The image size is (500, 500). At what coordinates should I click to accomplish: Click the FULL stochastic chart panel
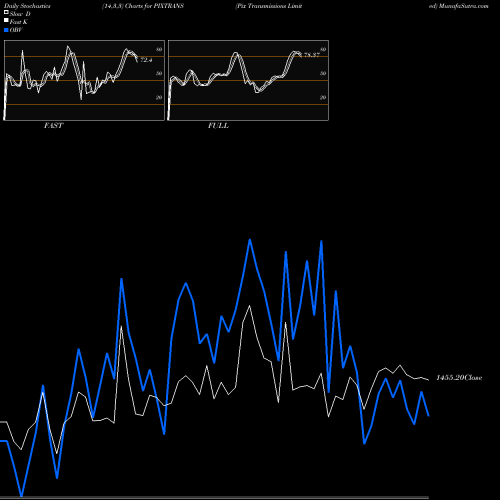248,80
